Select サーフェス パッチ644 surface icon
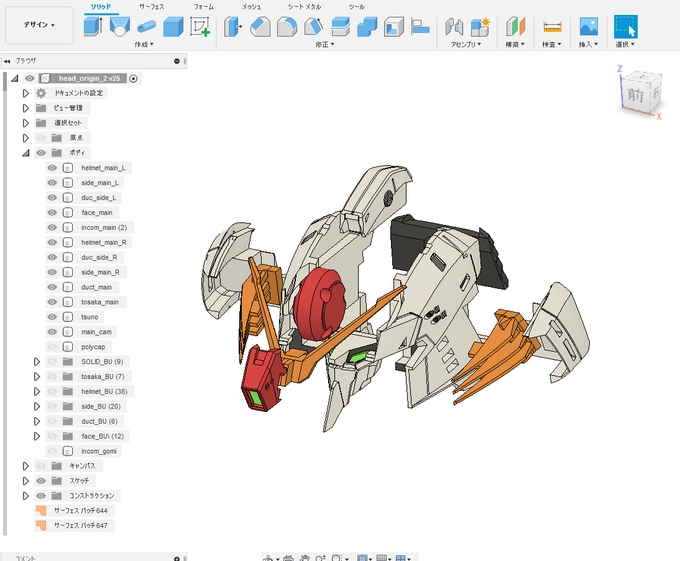The image size is (680, 561). 41,510
